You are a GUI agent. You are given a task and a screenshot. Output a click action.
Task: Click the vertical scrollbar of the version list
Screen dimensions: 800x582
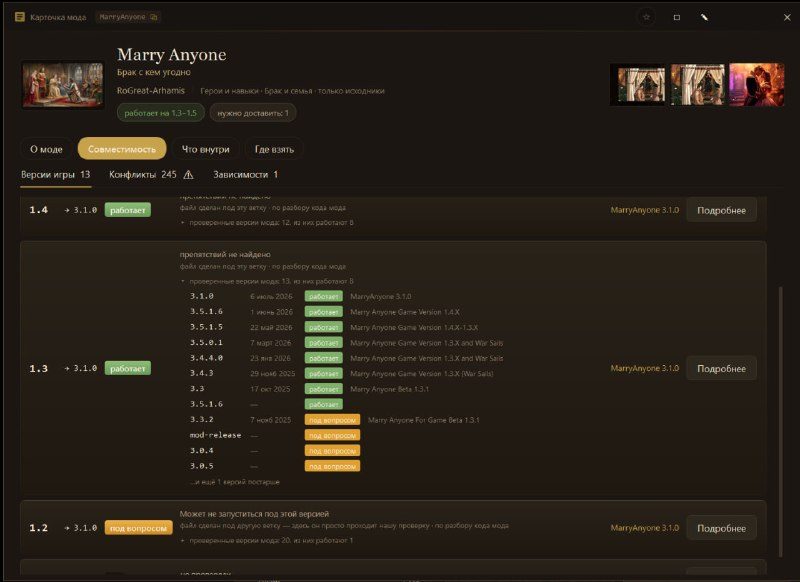click(781, 421)
